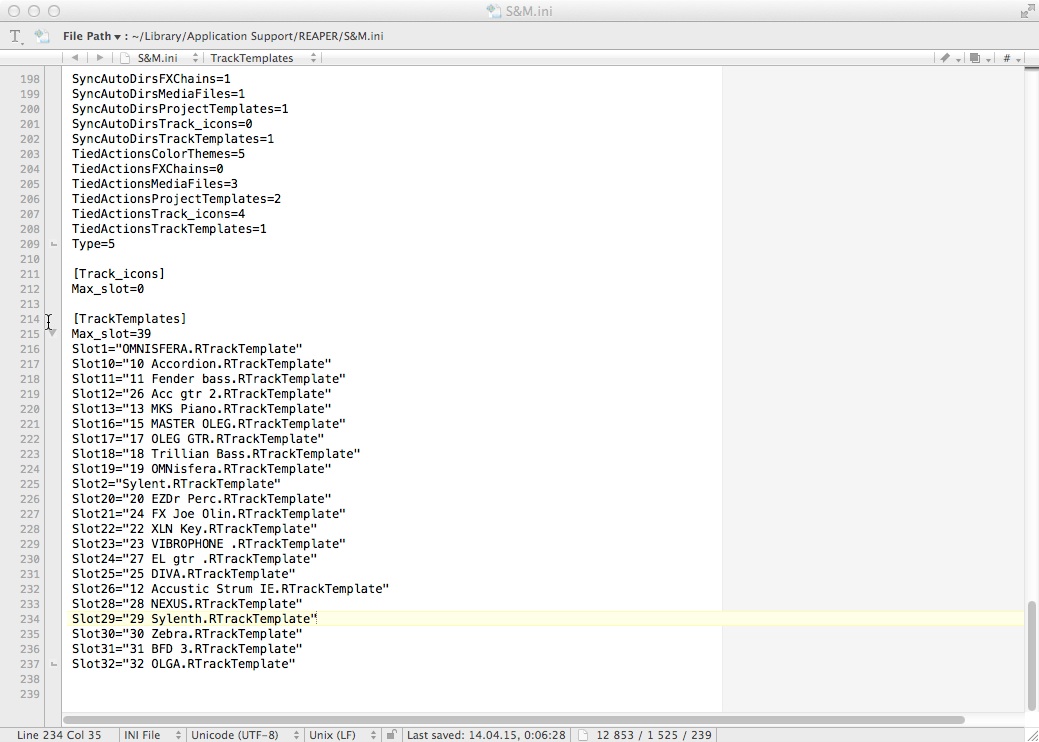Open the S&M.ini document popup
The height and width of the screenshot is (742, 1039).
(x=159, y=58)
